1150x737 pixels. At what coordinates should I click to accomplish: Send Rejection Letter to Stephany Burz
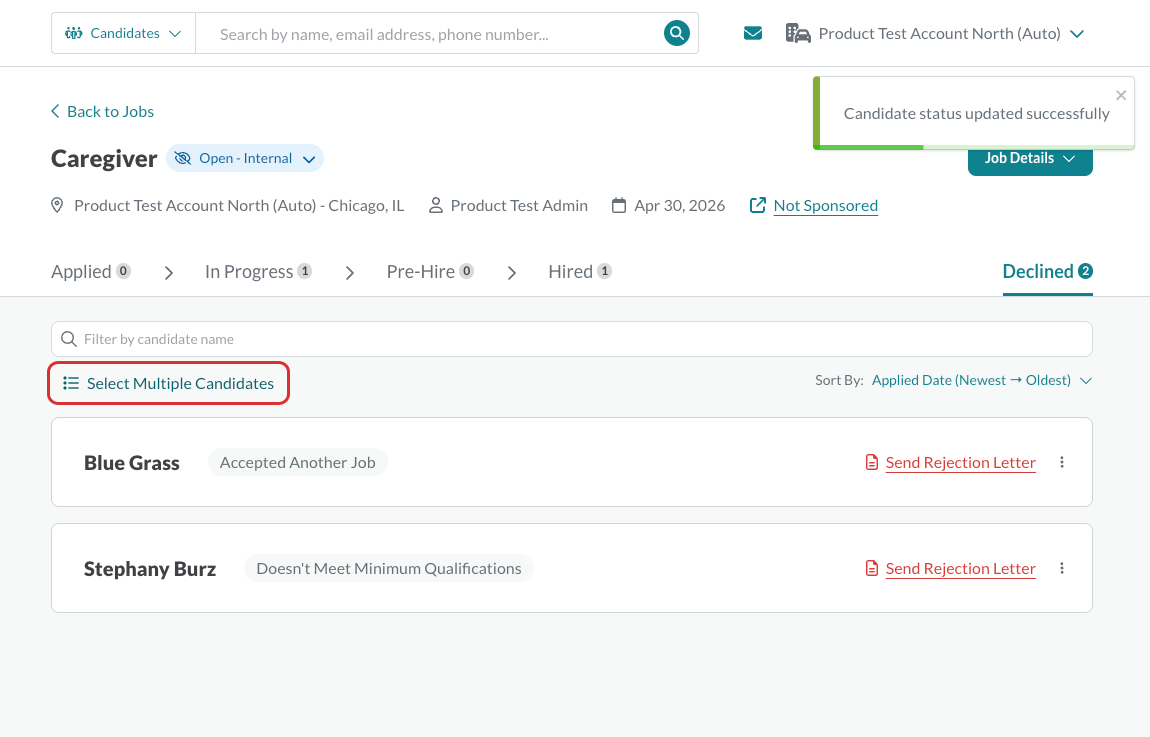pyautogui.click(x=960, y=568)
